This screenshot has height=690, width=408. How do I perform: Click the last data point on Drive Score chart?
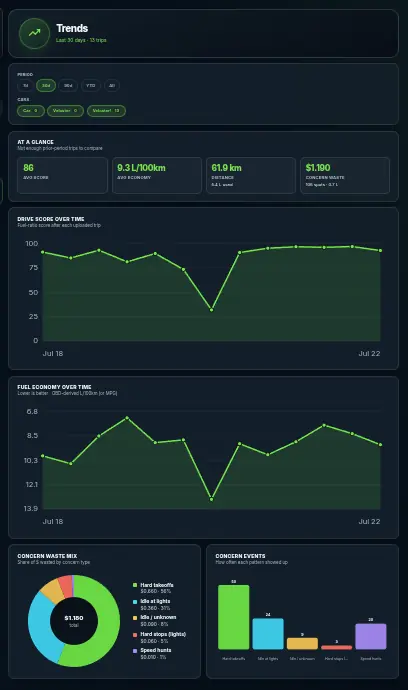[x=380, y=250]
